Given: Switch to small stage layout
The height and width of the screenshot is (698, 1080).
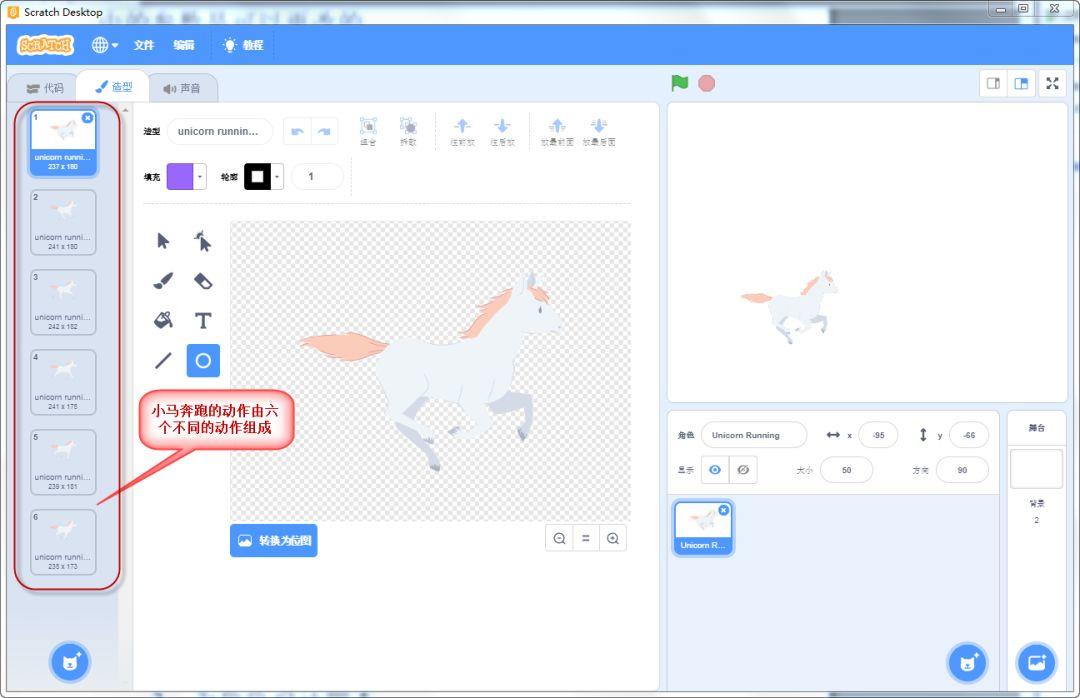Looking at the screenshot, I should pos(993,83).
